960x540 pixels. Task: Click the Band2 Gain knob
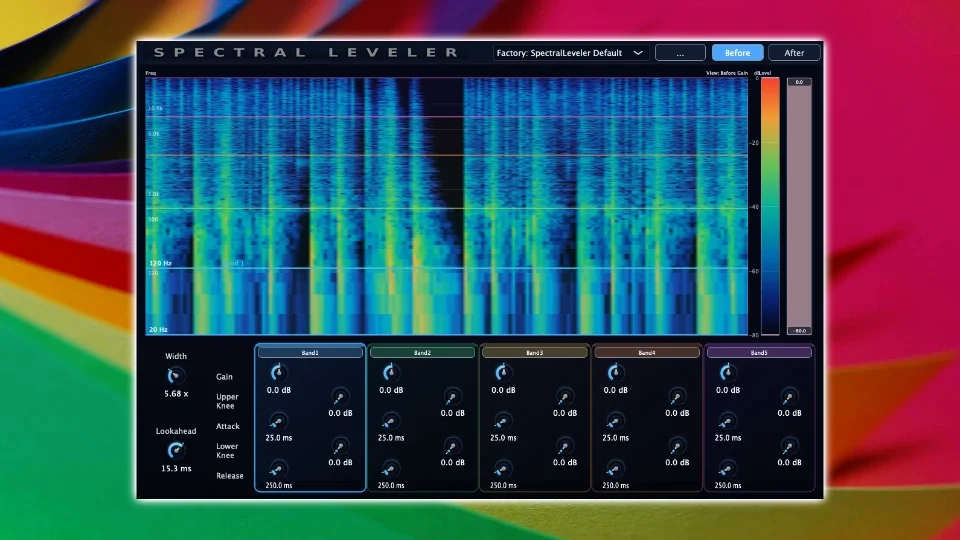tap(391, 372)
